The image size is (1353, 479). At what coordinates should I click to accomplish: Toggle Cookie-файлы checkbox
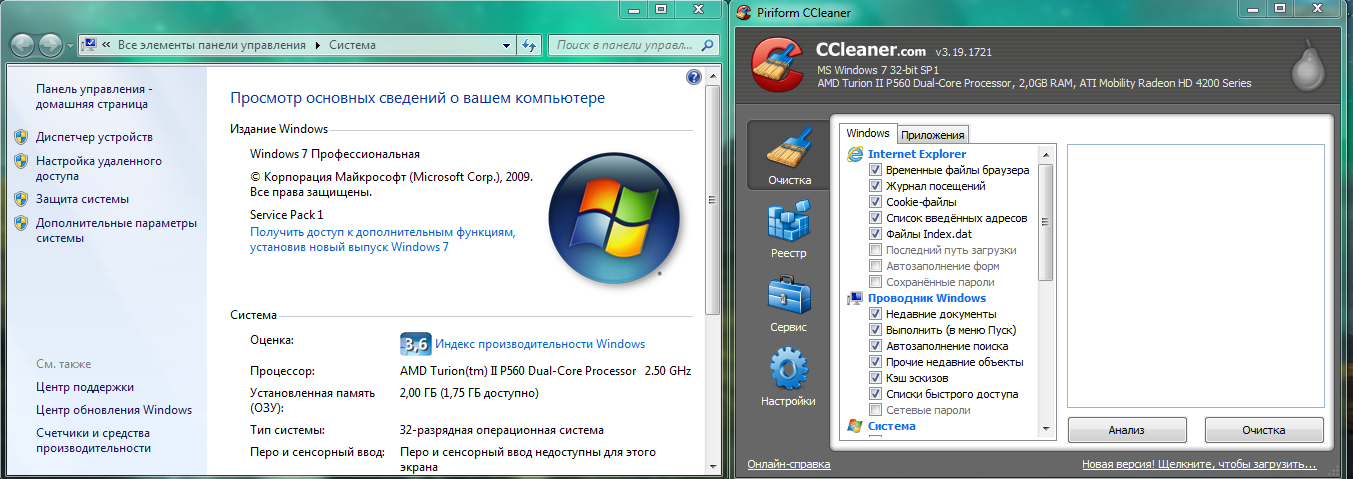(876, 202)
